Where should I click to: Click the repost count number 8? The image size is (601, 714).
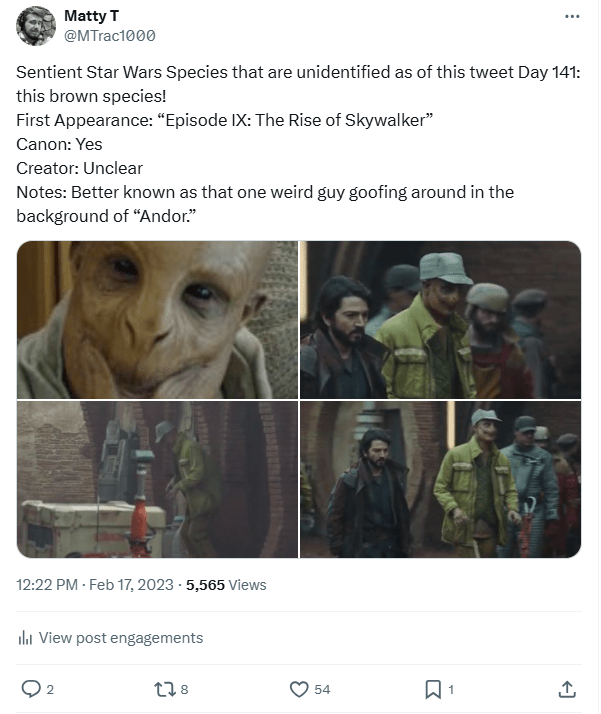point(184,689)
